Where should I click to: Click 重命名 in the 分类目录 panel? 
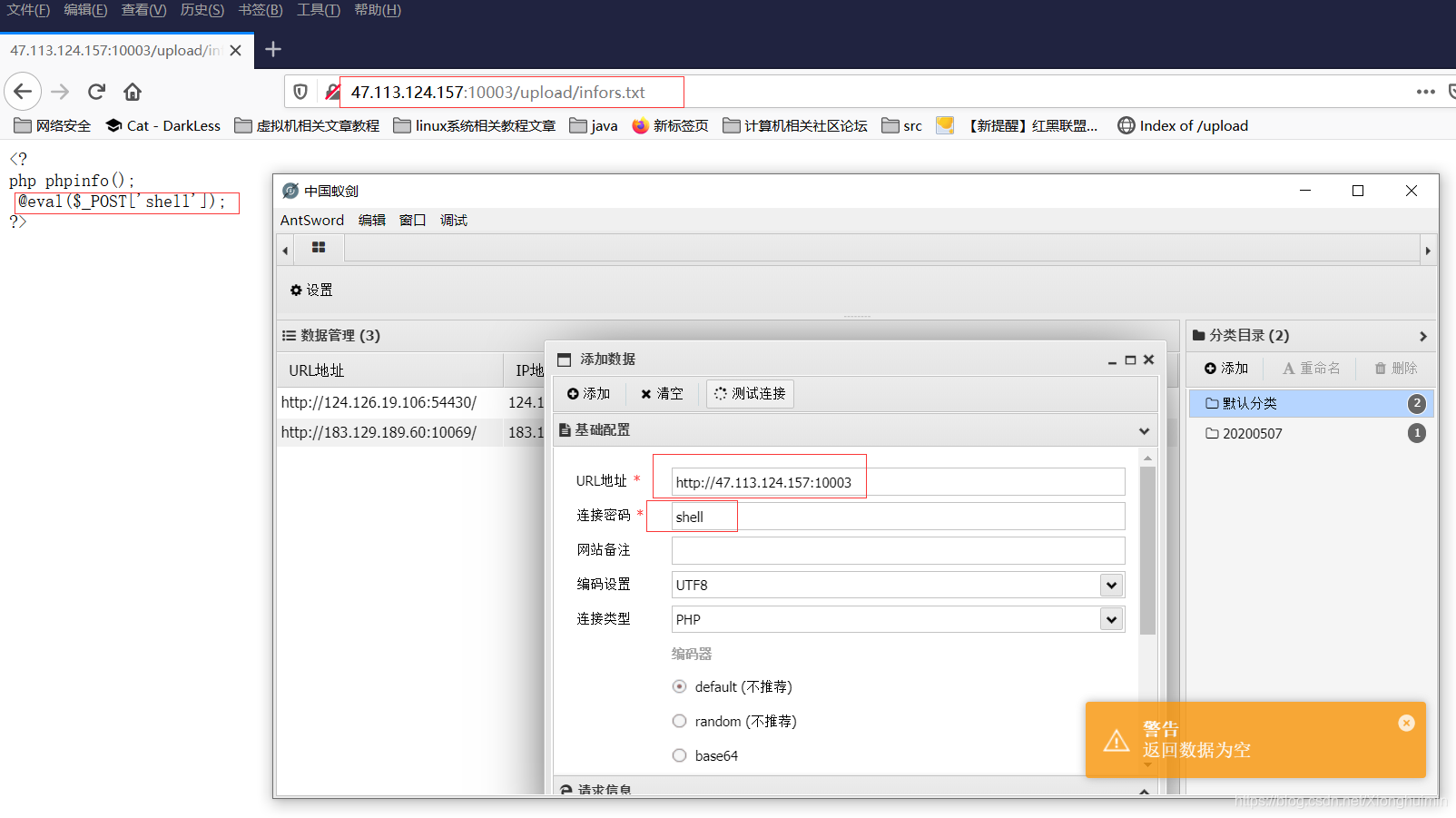(x=1312, y=368)
